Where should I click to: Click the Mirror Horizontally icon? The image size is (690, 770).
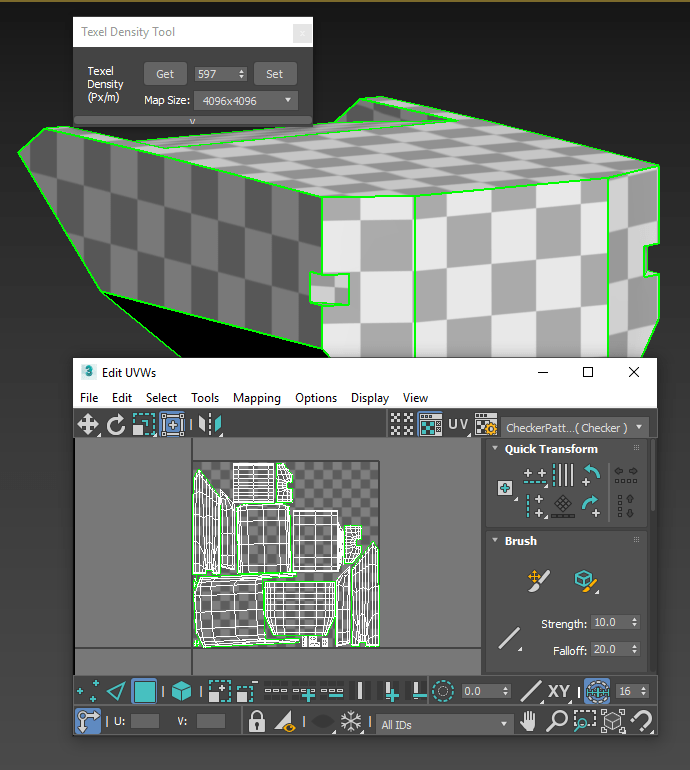pos(210,424)
